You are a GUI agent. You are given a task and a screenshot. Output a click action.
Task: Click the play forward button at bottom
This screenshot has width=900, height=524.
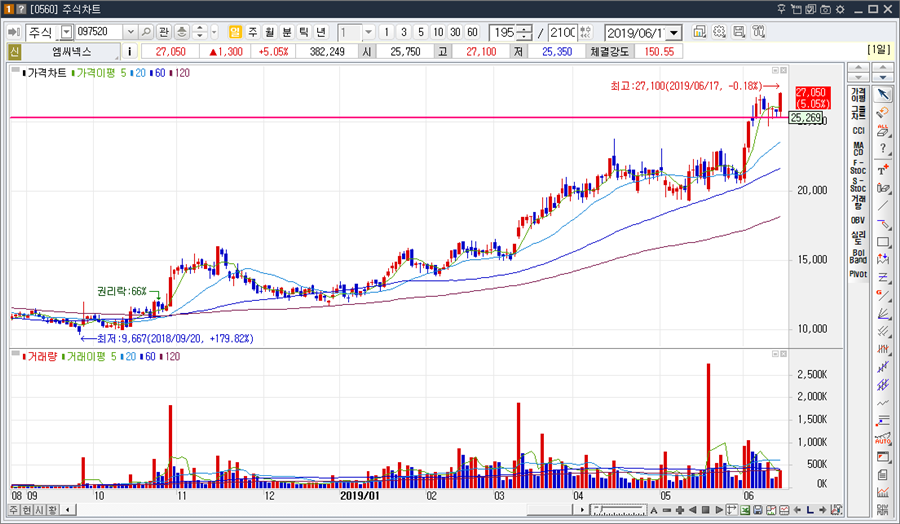click(x=719, y=510)
